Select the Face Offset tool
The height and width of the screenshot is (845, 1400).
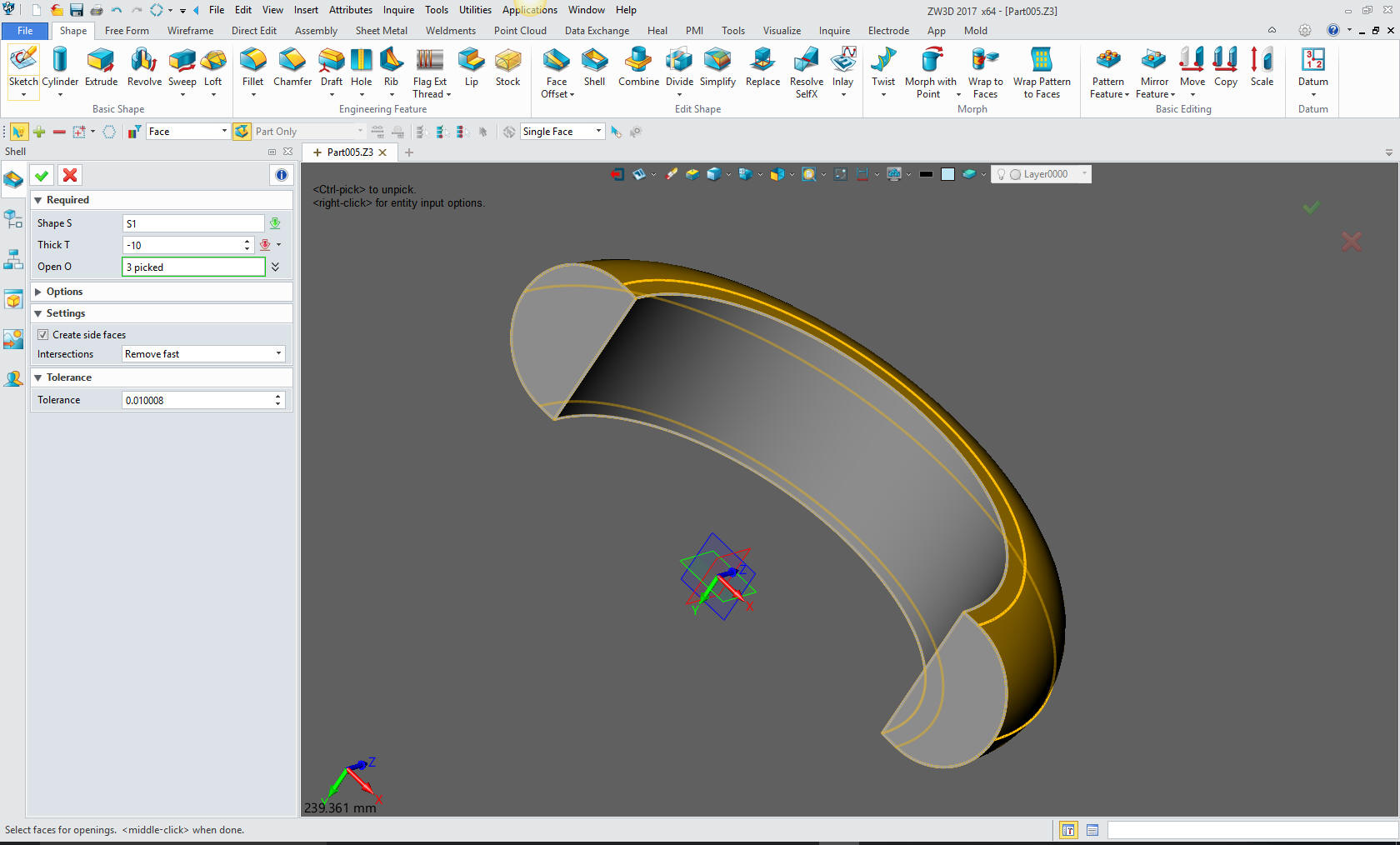(x=557, y=72)
